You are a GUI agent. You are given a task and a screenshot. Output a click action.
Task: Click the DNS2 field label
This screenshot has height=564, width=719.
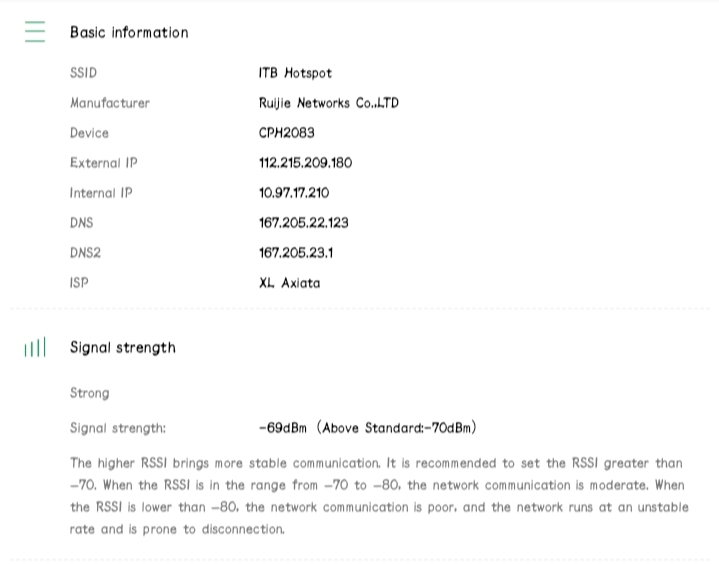(85, 253)
